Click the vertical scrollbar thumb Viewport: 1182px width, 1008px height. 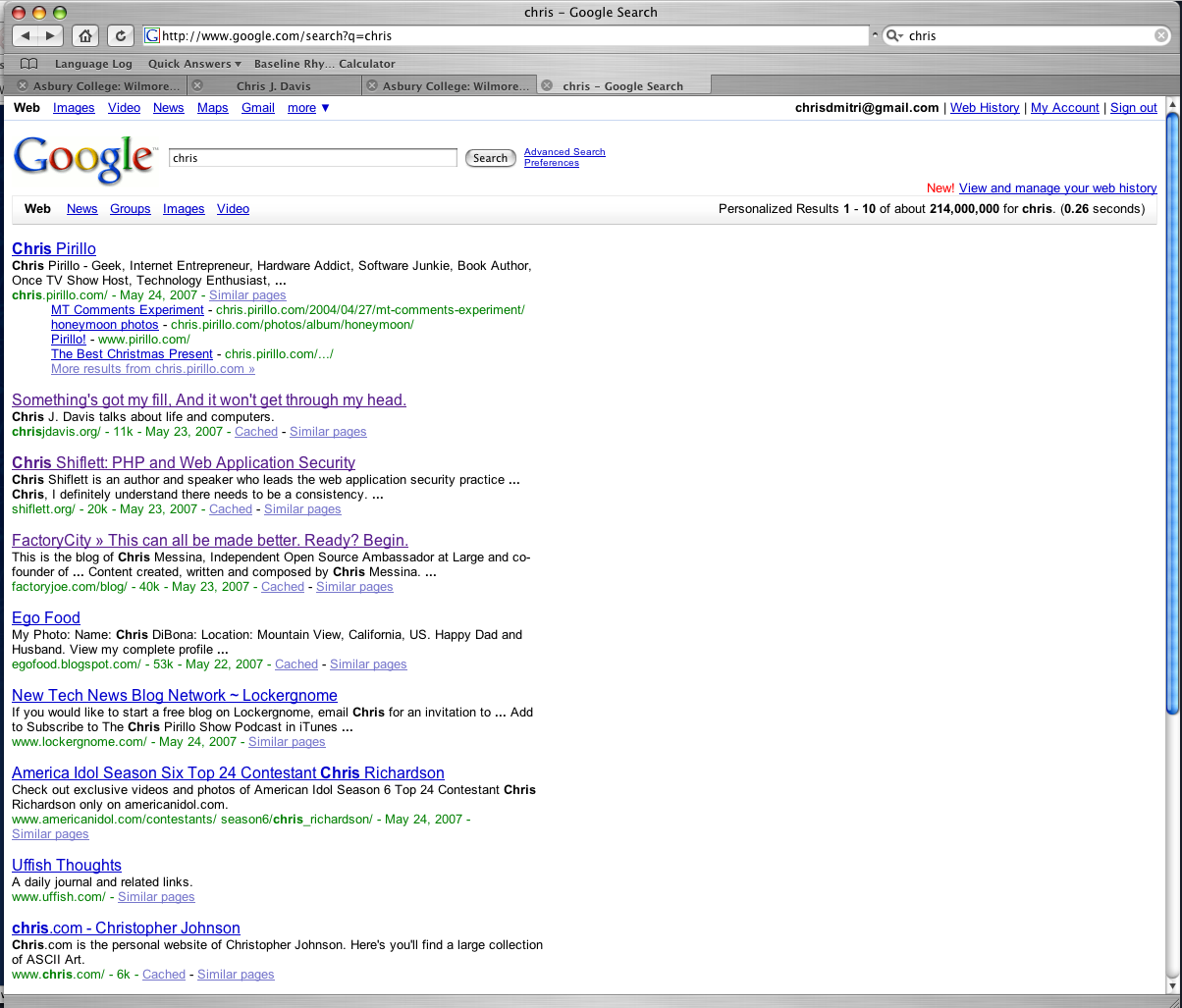click(x=1173, y=412)
